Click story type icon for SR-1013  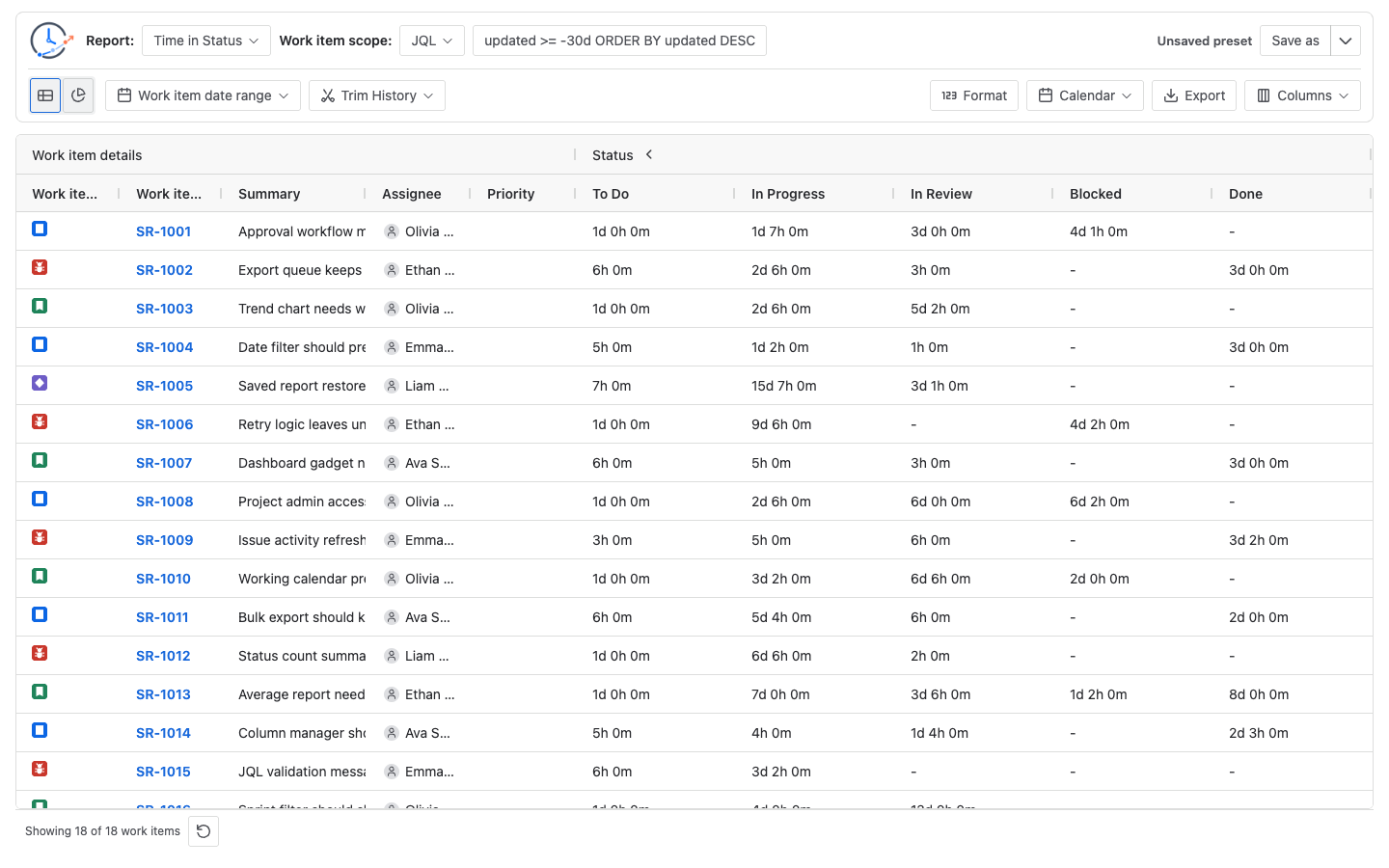[40, 692]
